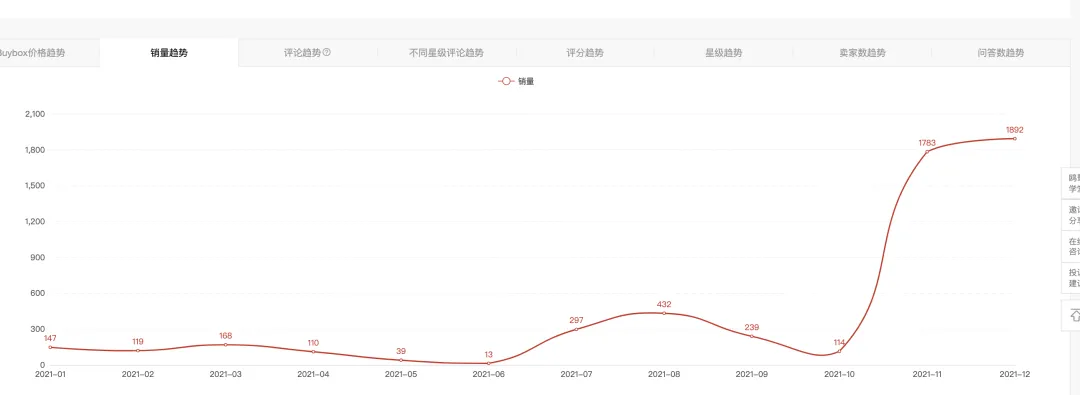
Task: Click the back-to-top arrow icon
Action: [1074, 316]
